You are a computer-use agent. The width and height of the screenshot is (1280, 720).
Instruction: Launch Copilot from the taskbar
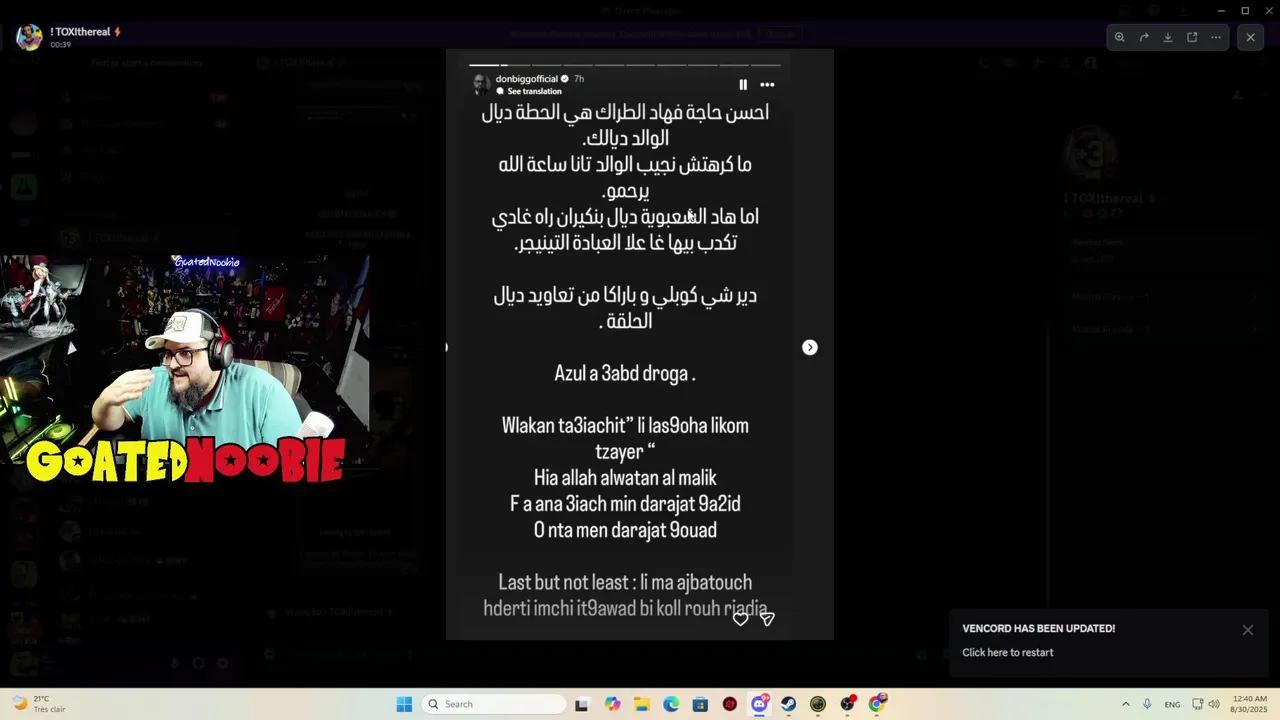pyautogui.click(x=612, y=704)
